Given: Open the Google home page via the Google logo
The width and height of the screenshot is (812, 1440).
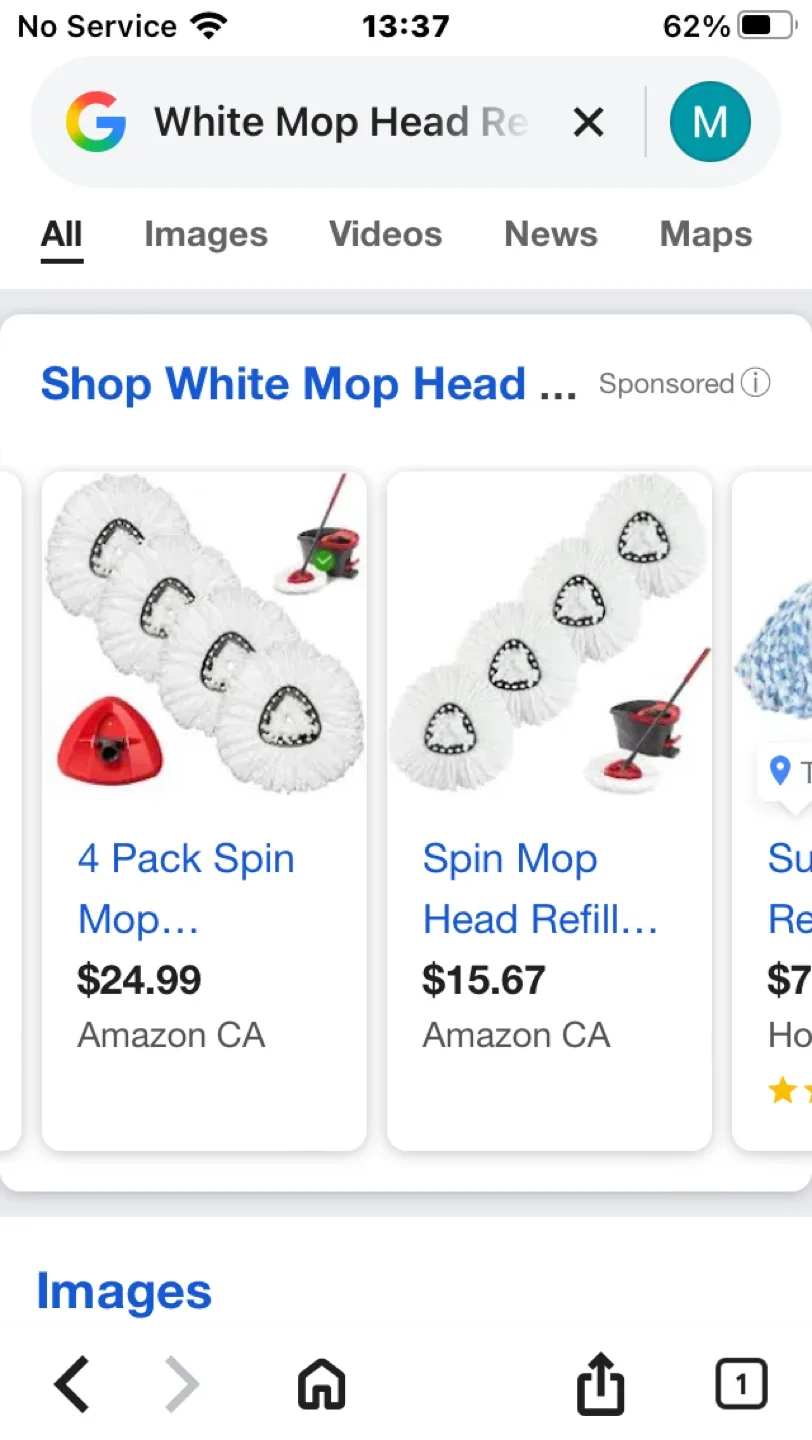Looking at the screenshot, I should coord(95,121).
